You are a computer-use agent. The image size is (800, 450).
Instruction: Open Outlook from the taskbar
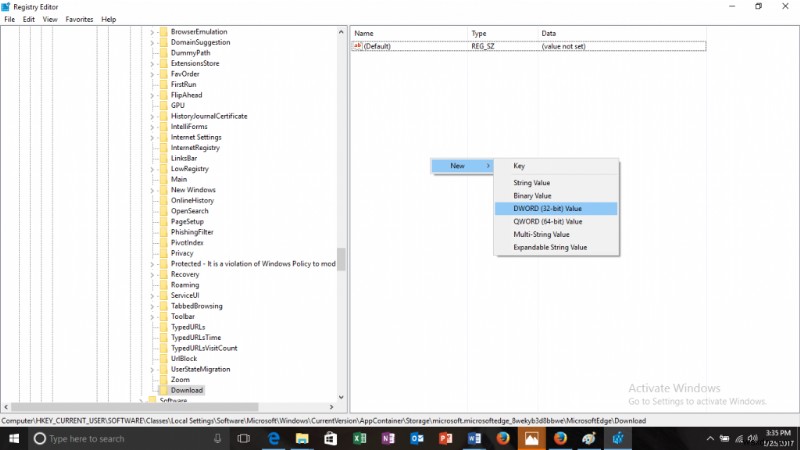click(417, 438)
